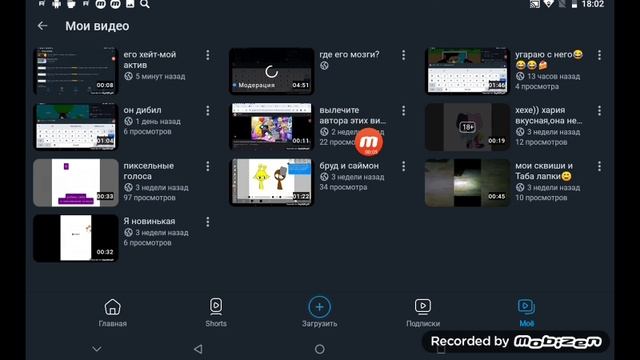Screen dimensions: 640x360
Task: Open options menu for 'хехе)) хария вкусная'
Action: click(599, 111)
